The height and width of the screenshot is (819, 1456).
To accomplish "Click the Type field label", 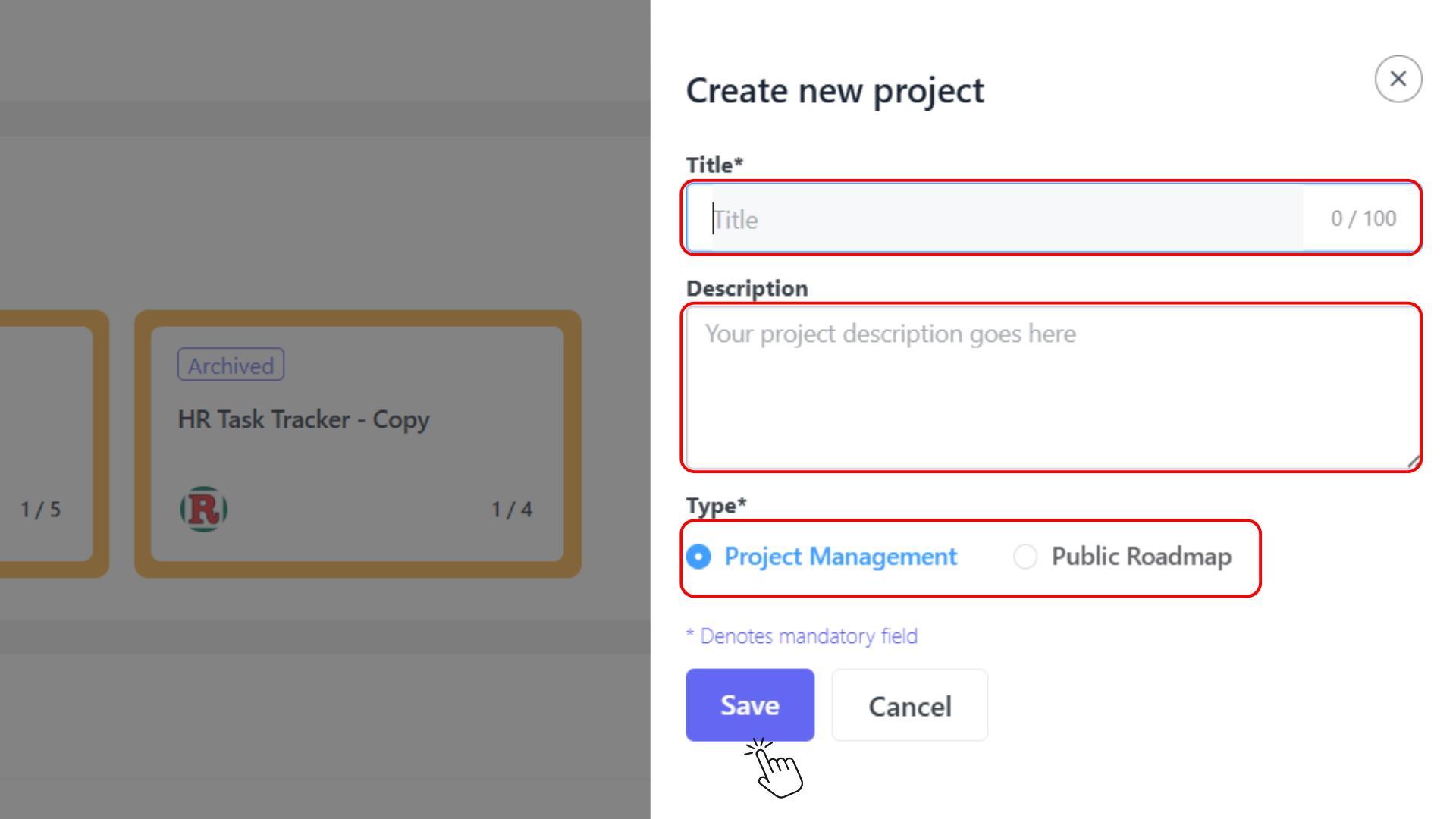I will (x=715, y=506).
